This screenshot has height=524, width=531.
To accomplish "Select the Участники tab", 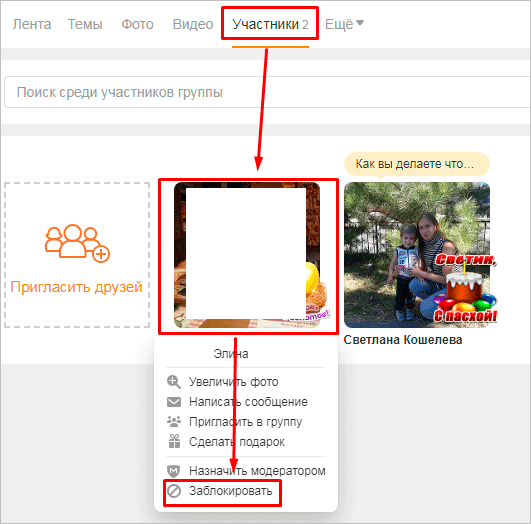I will pos(270,24).
